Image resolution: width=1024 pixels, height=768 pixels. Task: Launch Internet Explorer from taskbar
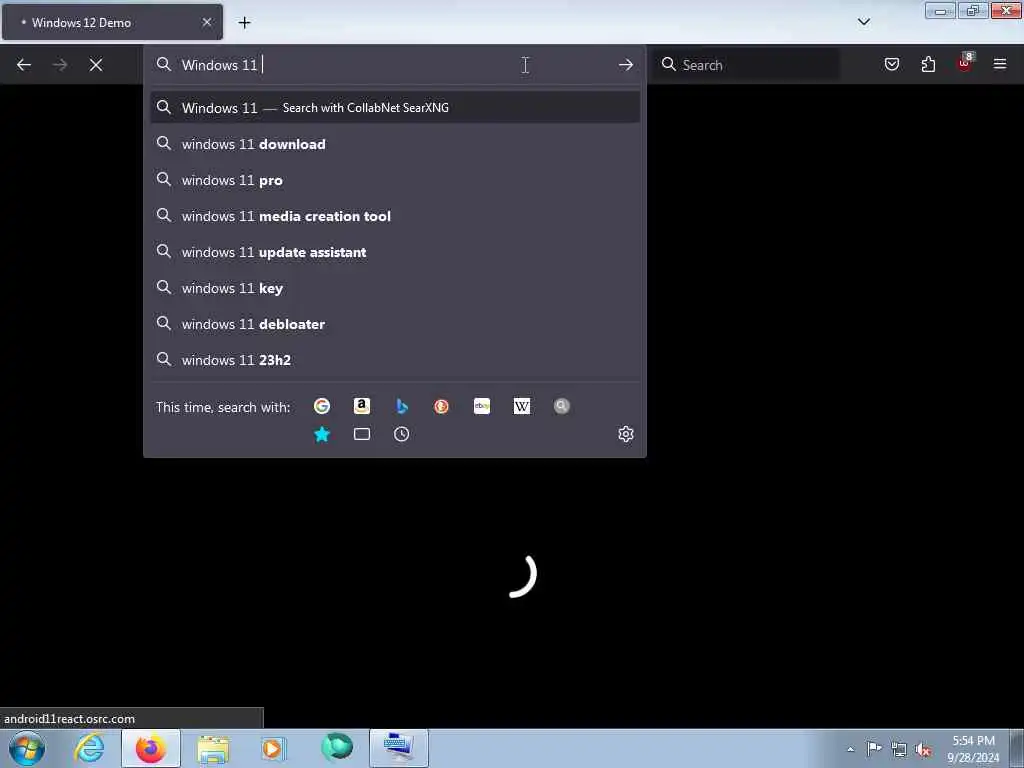[x=89, y=748]
